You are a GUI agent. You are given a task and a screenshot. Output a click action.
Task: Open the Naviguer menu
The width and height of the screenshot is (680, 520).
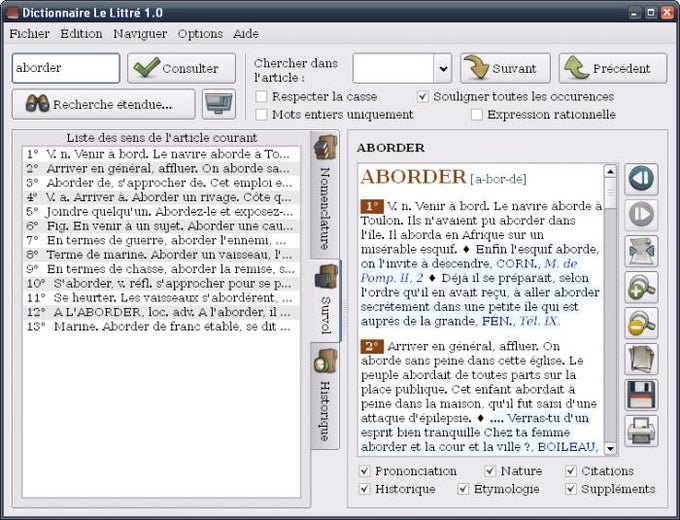(x=140, y=34)
